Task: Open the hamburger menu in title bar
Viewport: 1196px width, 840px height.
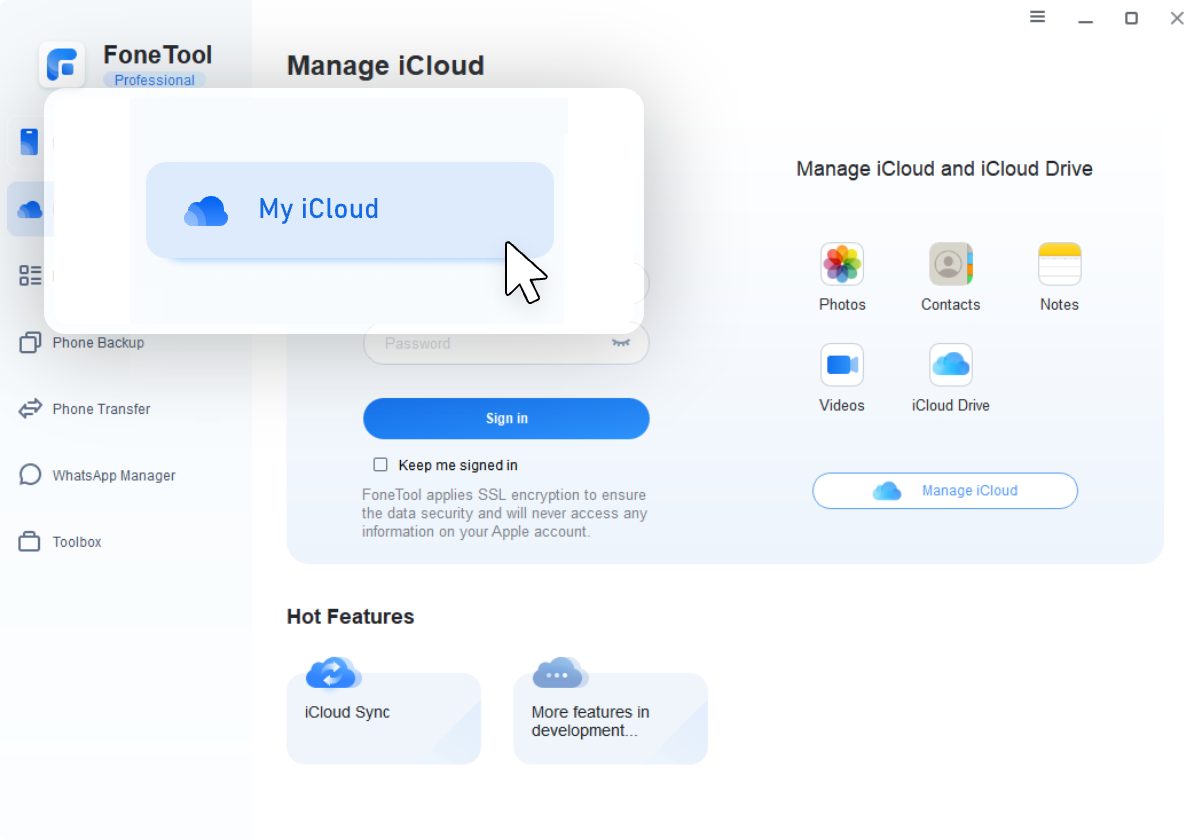Action: pos(1038,17)
